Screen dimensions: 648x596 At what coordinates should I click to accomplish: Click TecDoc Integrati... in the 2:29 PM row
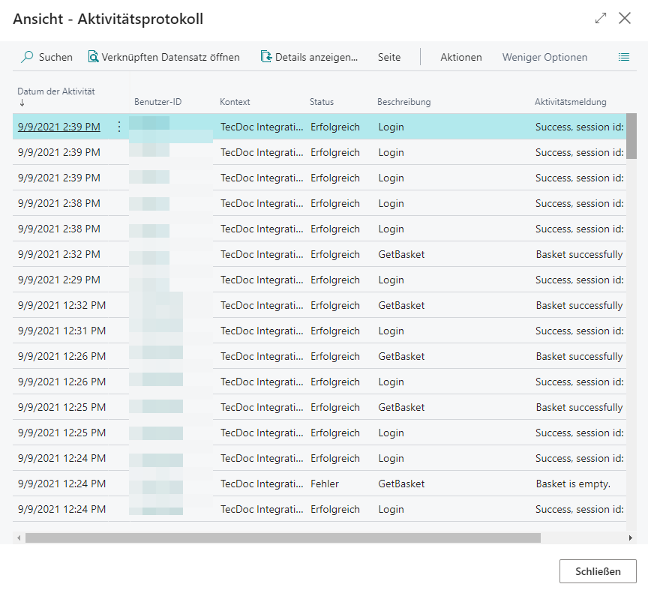(261, 280)
